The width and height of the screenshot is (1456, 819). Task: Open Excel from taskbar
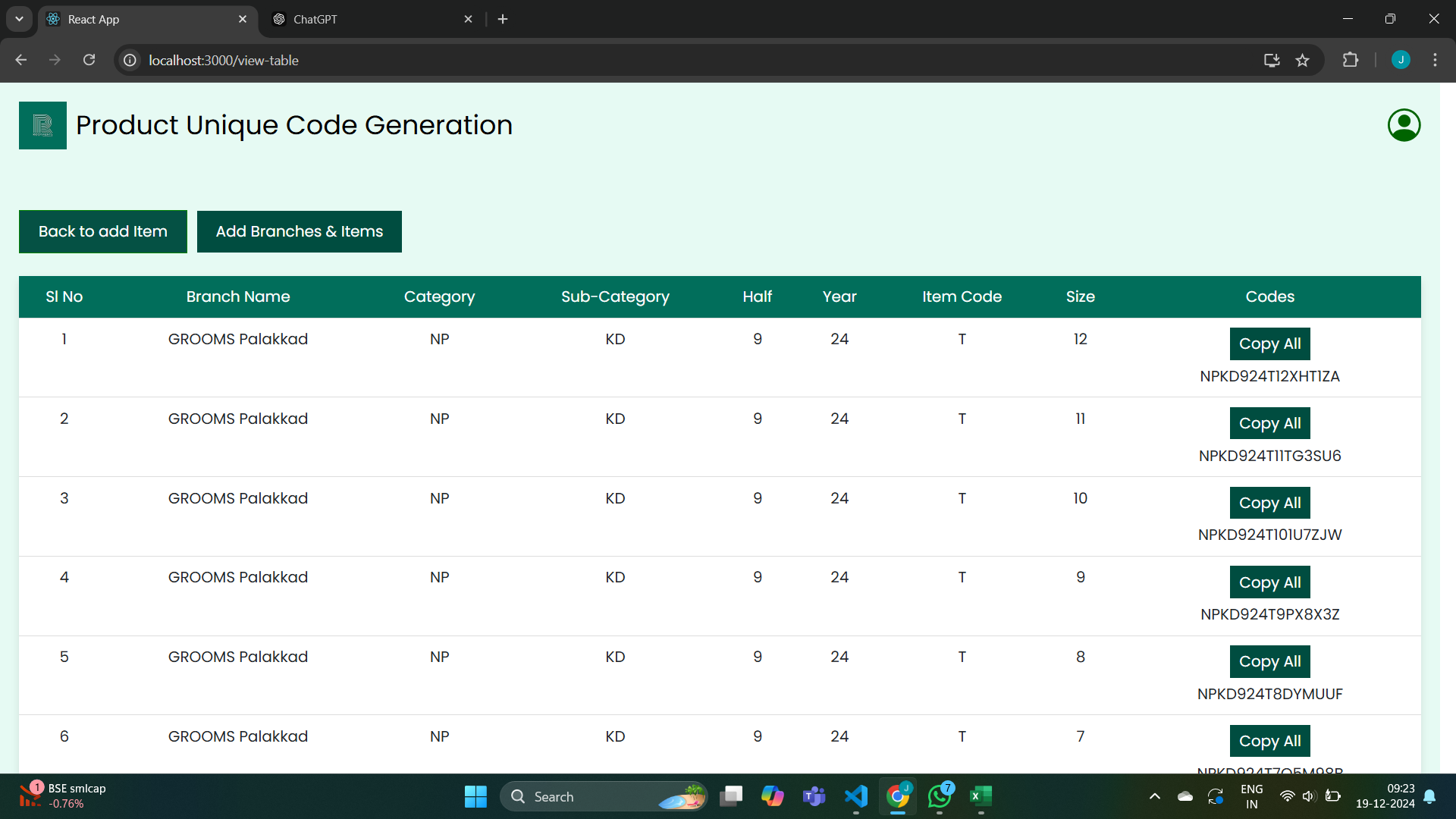point(981,796)
